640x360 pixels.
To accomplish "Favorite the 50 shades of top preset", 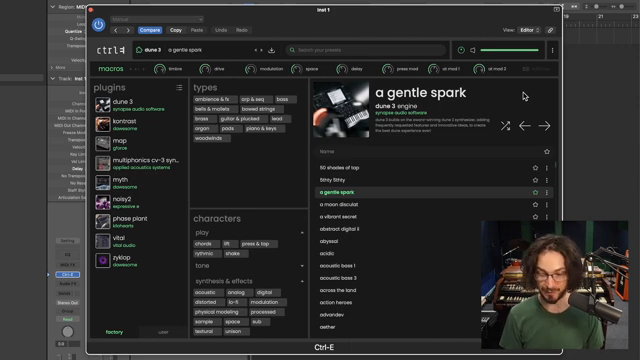I will [536, 168].
